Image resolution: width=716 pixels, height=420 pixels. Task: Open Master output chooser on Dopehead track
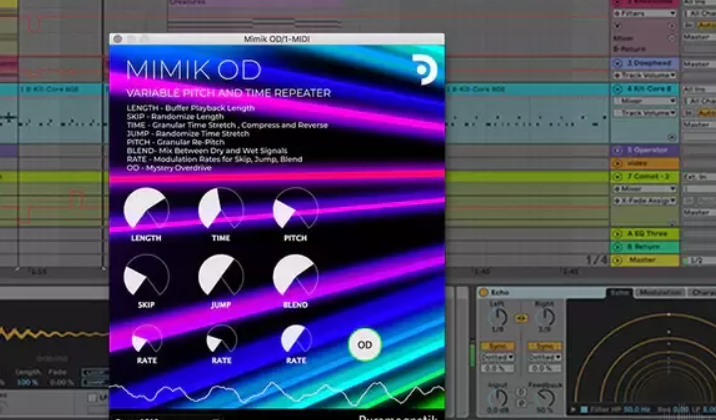tap(699, 64)
